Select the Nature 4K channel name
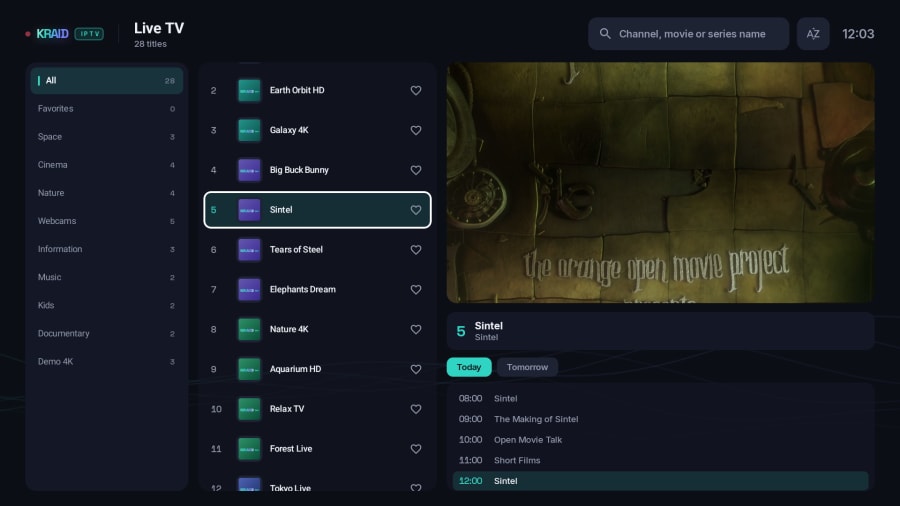The height and width of the screenshot is (506, 900). coord(289,329)
